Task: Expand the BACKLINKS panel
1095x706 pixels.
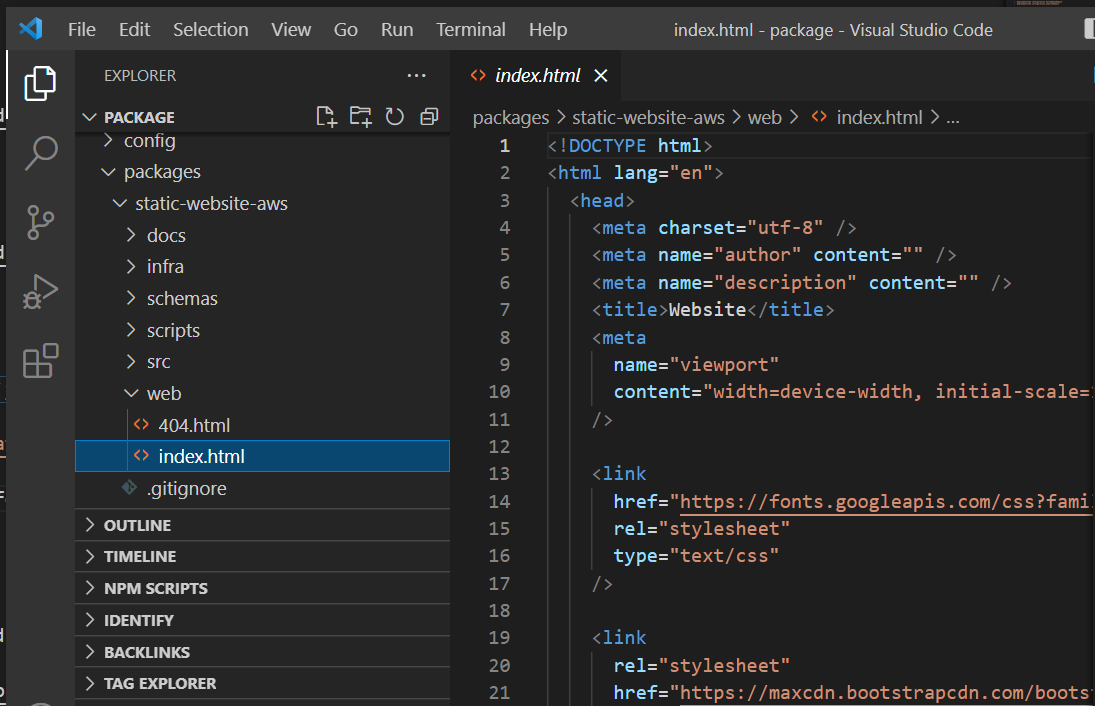Action: [x=262, y=652]
